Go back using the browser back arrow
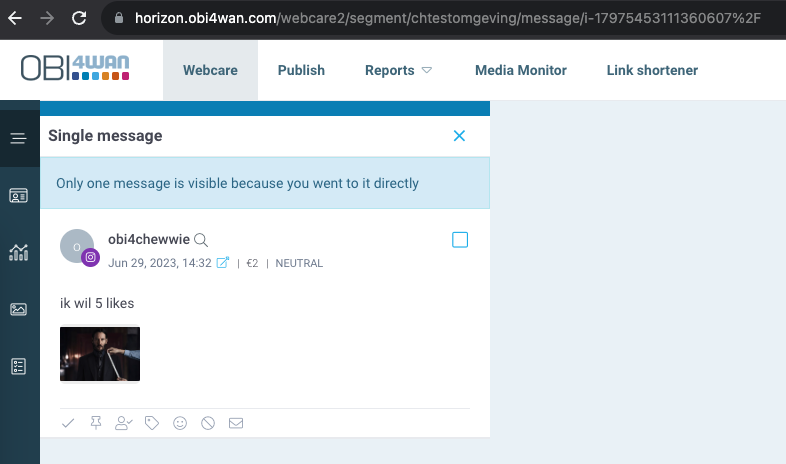 click(x=15, y=19)
